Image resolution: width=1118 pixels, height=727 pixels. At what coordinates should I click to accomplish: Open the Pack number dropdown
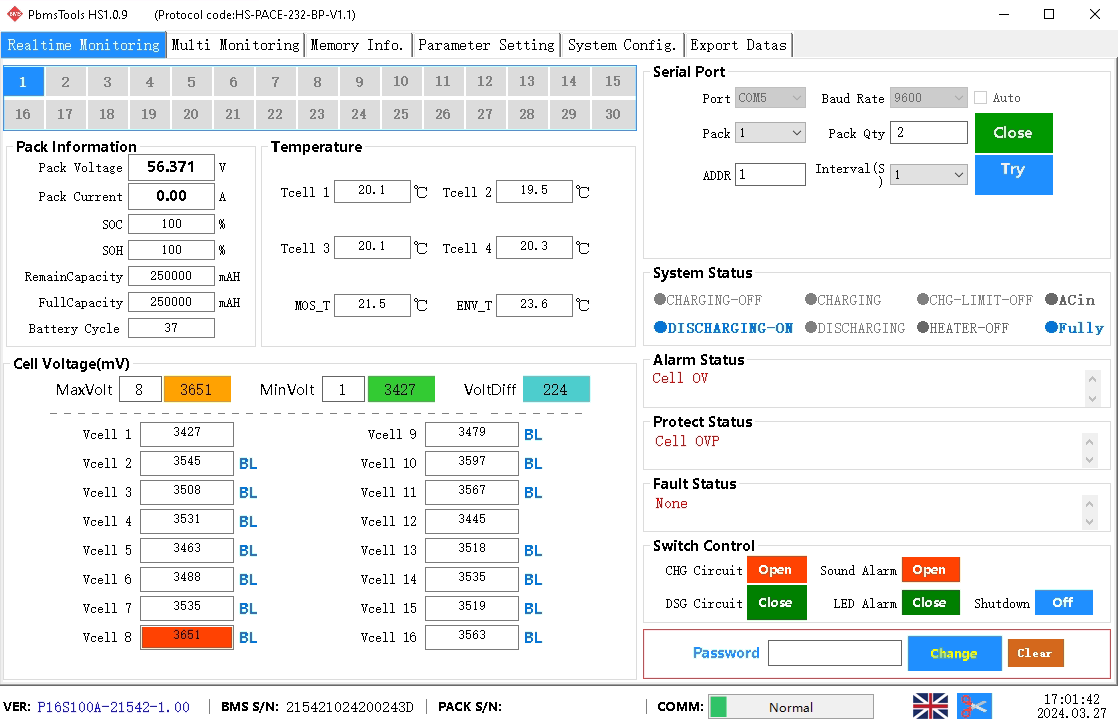pyautogui.click(x=770, y=133)
